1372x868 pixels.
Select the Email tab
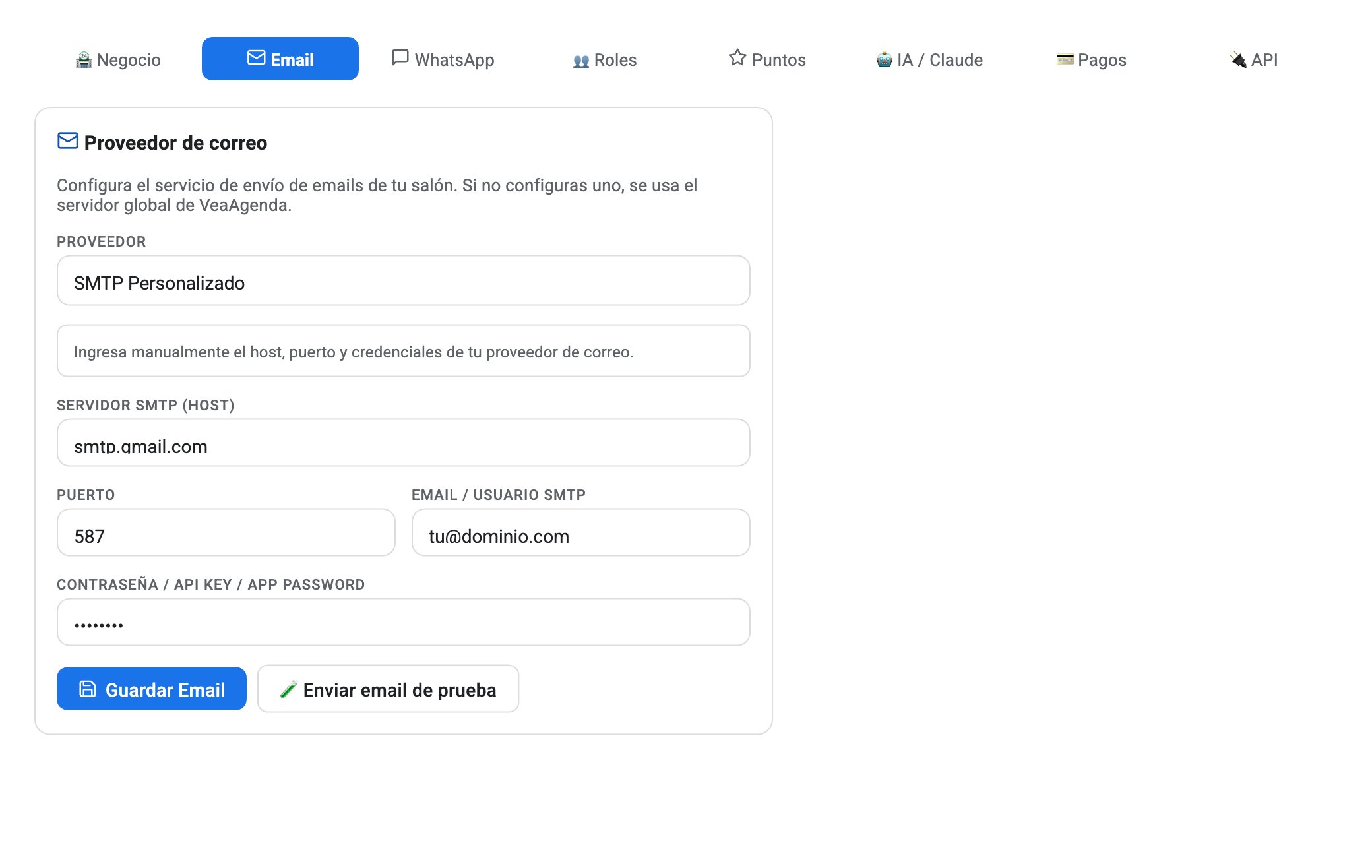click(280, 59)
